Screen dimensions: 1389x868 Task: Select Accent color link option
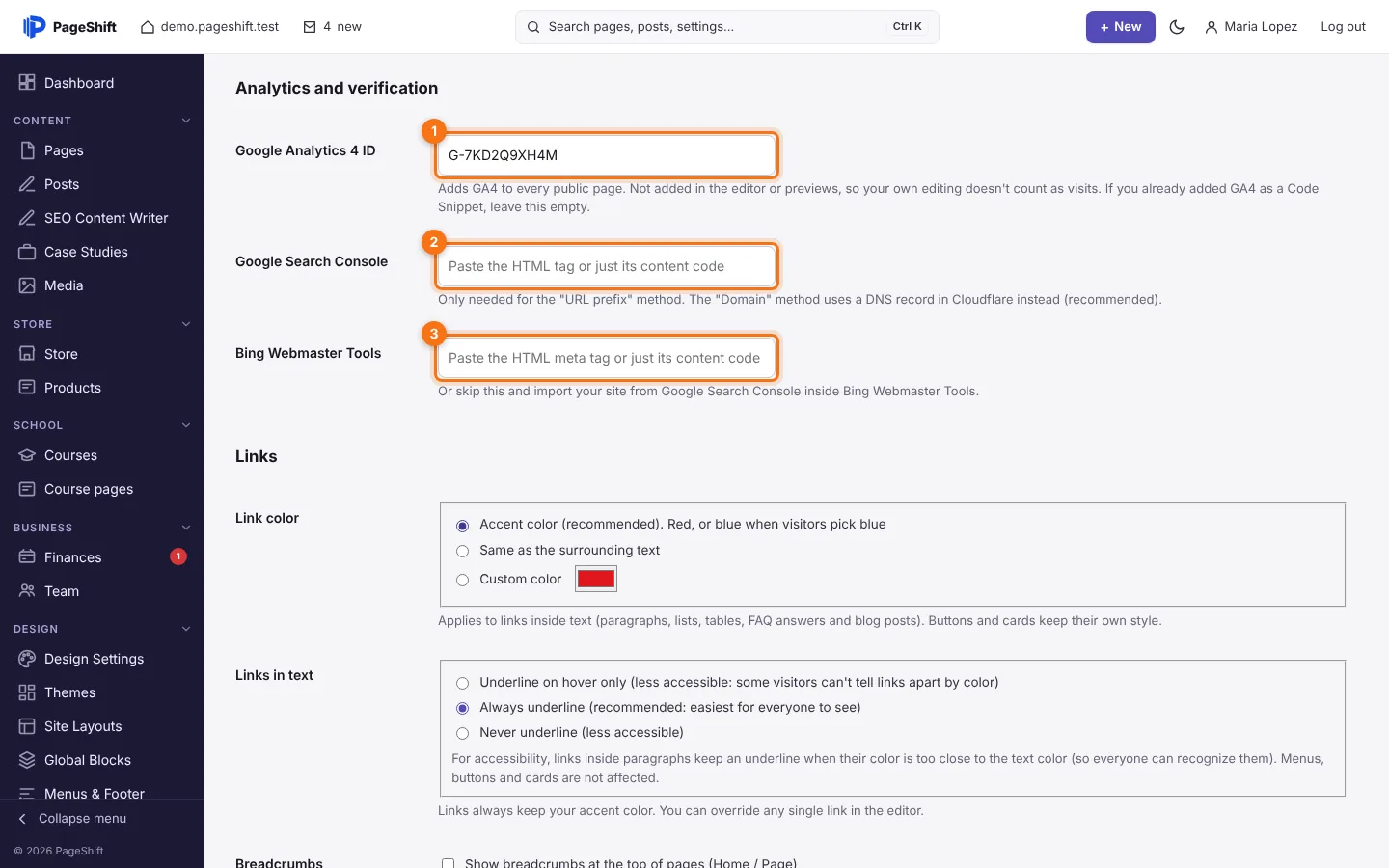point(462,526)
